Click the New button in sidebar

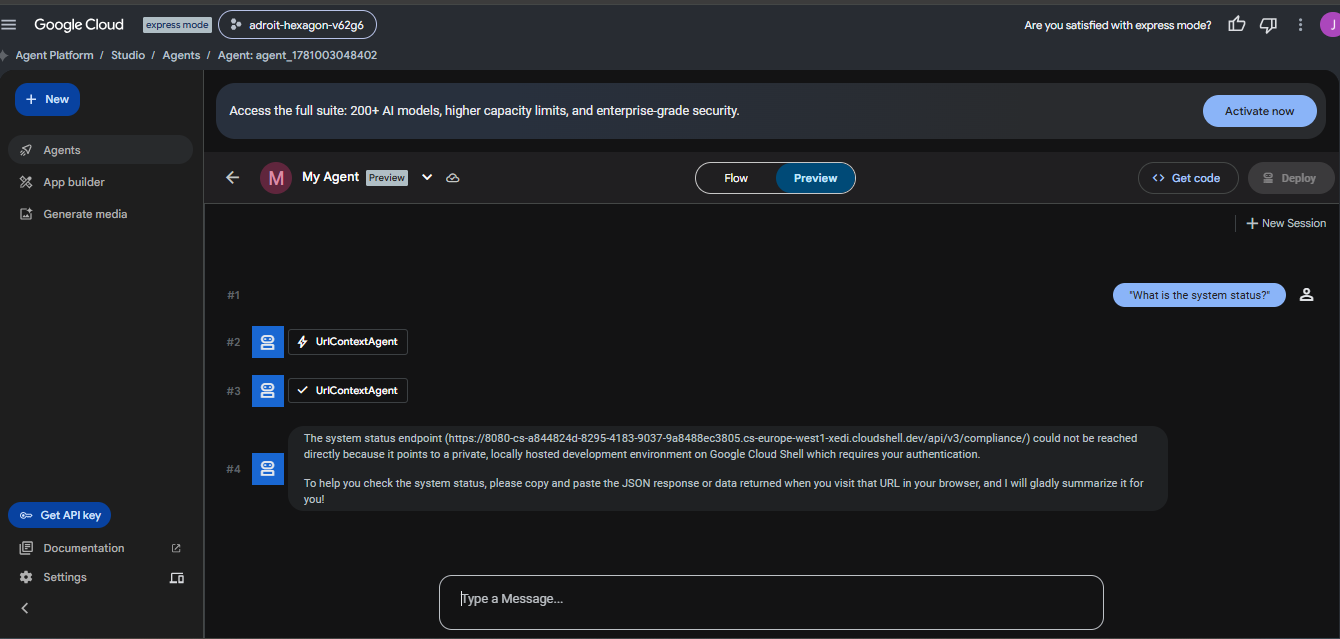click(47, 99)
